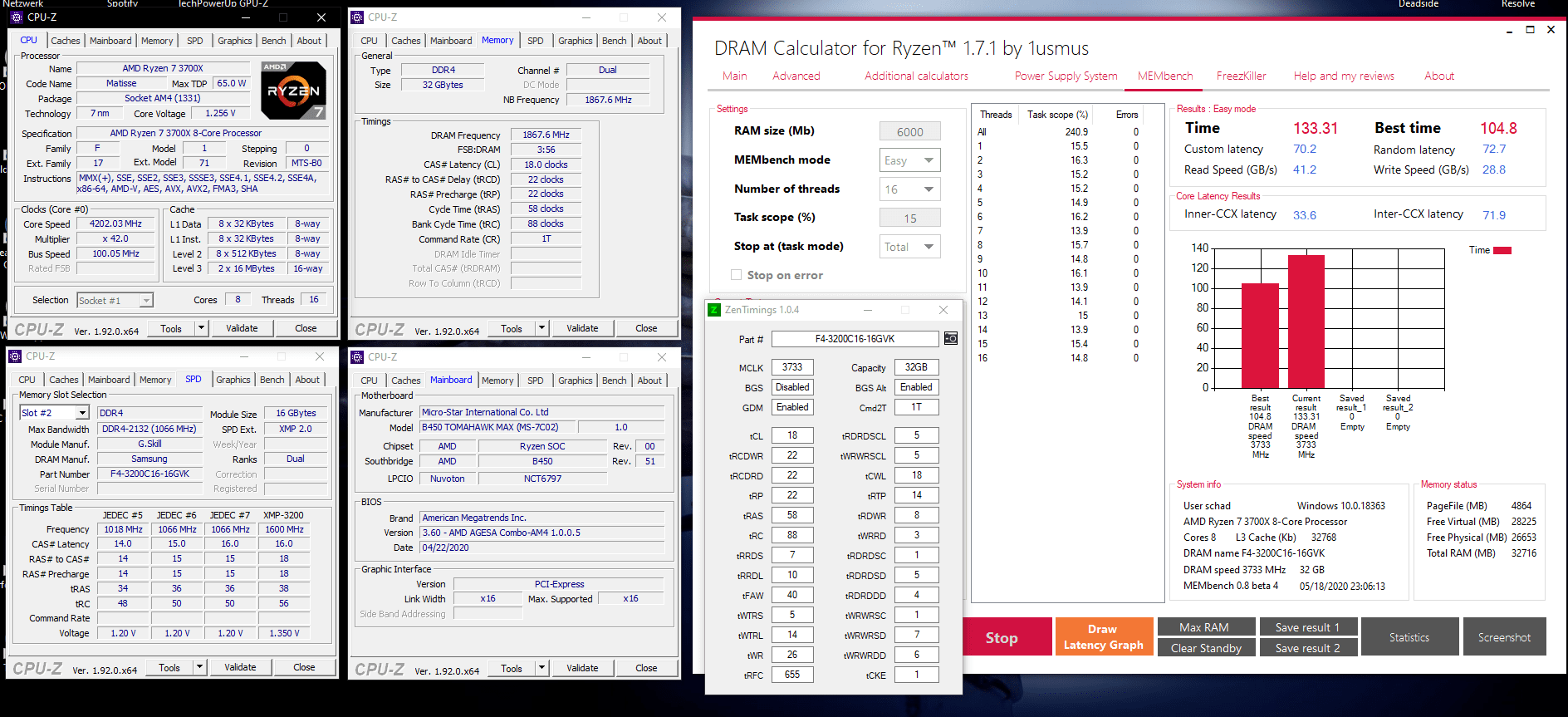Click the Ryzen 7 logo in CPU-Z

pos(293,90)
